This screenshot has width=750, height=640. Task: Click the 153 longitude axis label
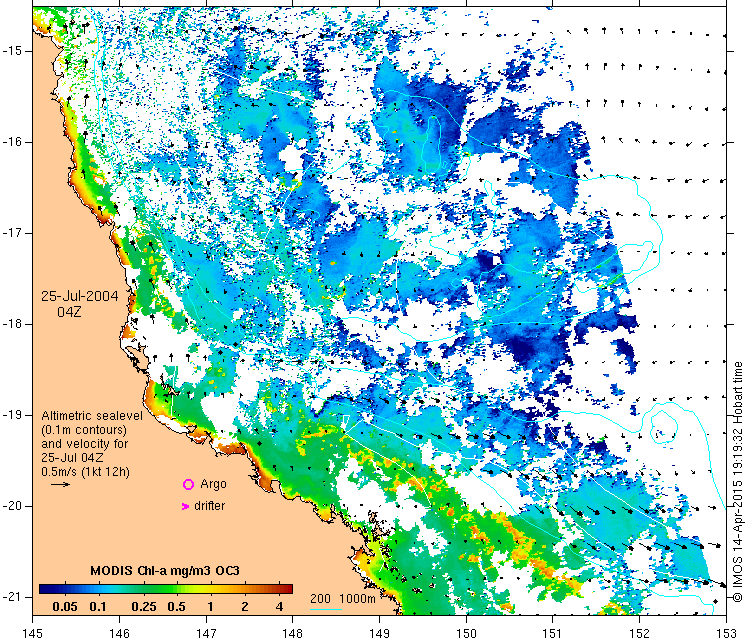(727, 633)
